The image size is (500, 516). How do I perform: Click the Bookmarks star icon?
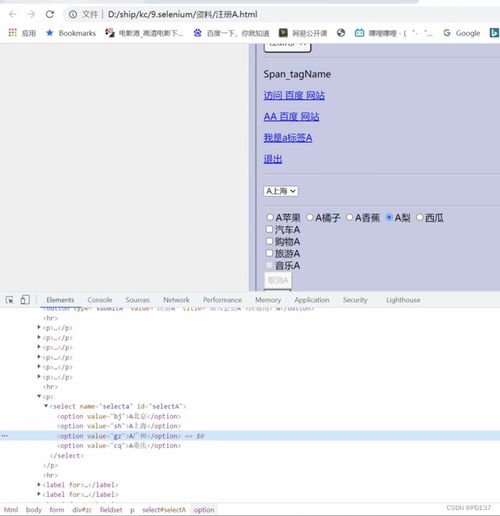tap(50, 33)
